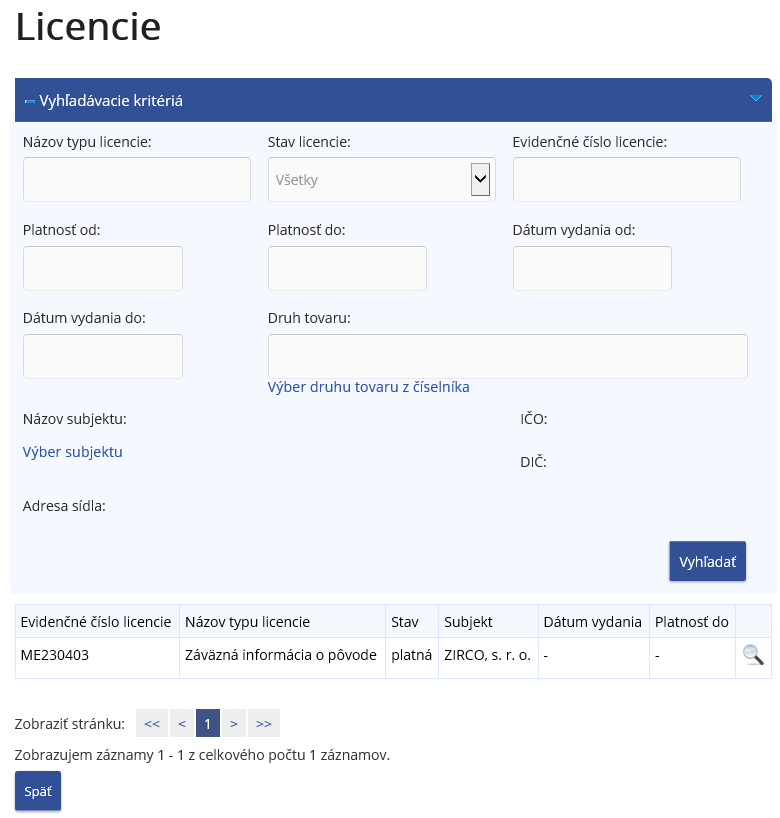This screenshot has height=818, width=780.
Task: Go to the next page with >
Action: (234, 723)
